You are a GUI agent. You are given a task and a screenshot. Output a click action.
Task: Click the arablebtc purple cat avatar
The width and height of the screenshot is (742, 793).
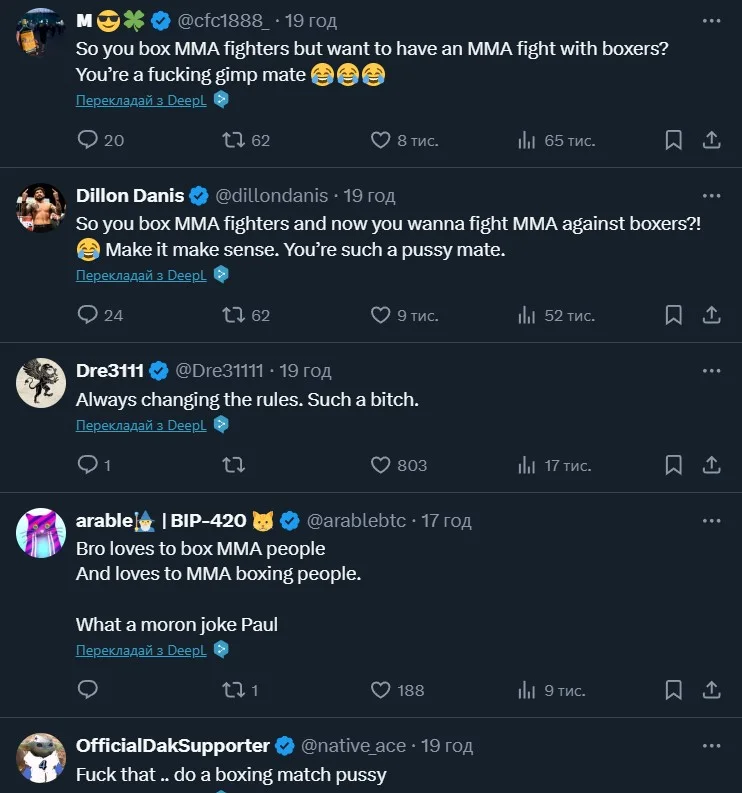41,533
